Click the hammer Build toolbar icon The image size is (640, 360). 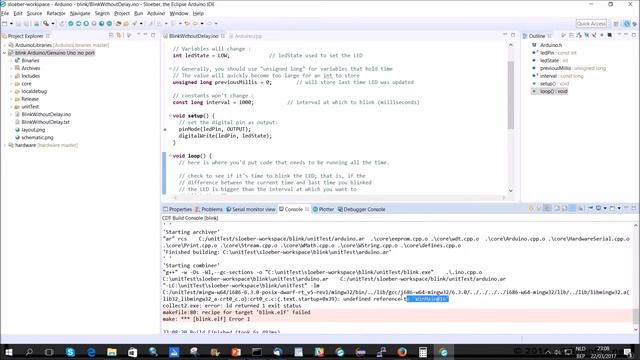(46, 24)
